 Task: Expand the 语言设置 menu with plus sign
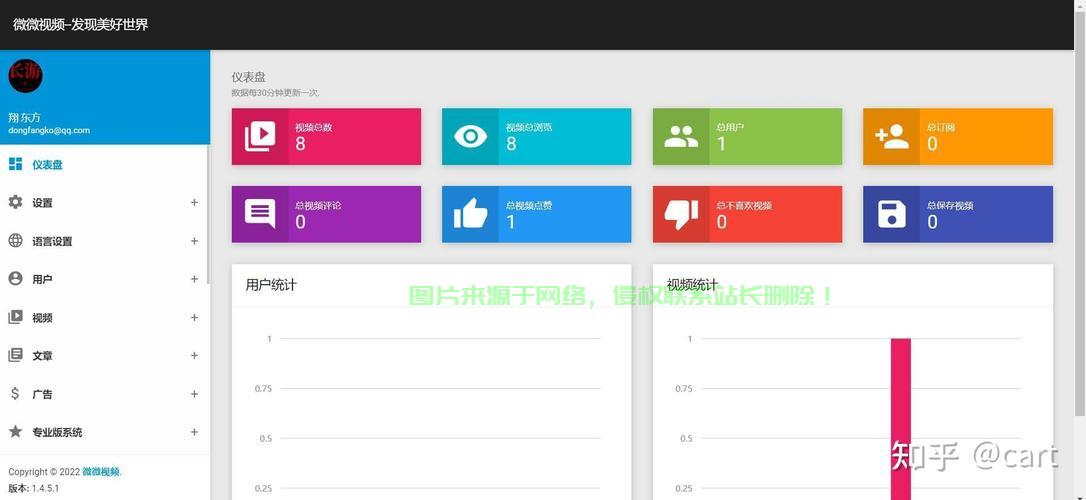click(195, 240)
